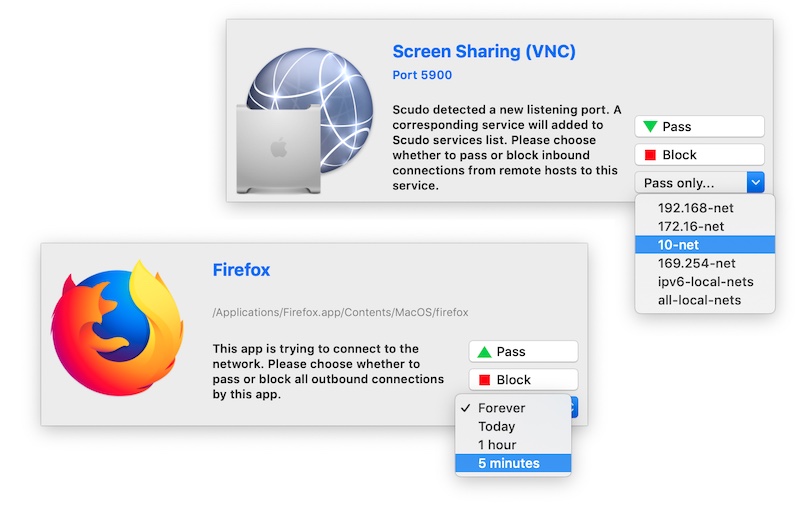Click Pass button for Screen Sharing
The image size is (800, 528).
(699, 127)
